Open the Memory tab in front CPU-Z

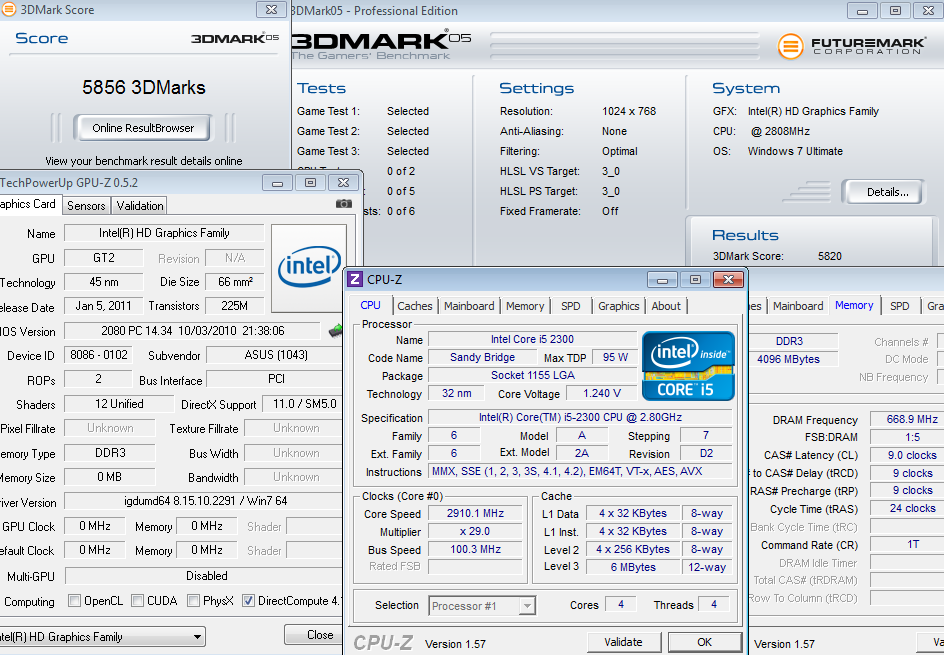pos(525,306)
